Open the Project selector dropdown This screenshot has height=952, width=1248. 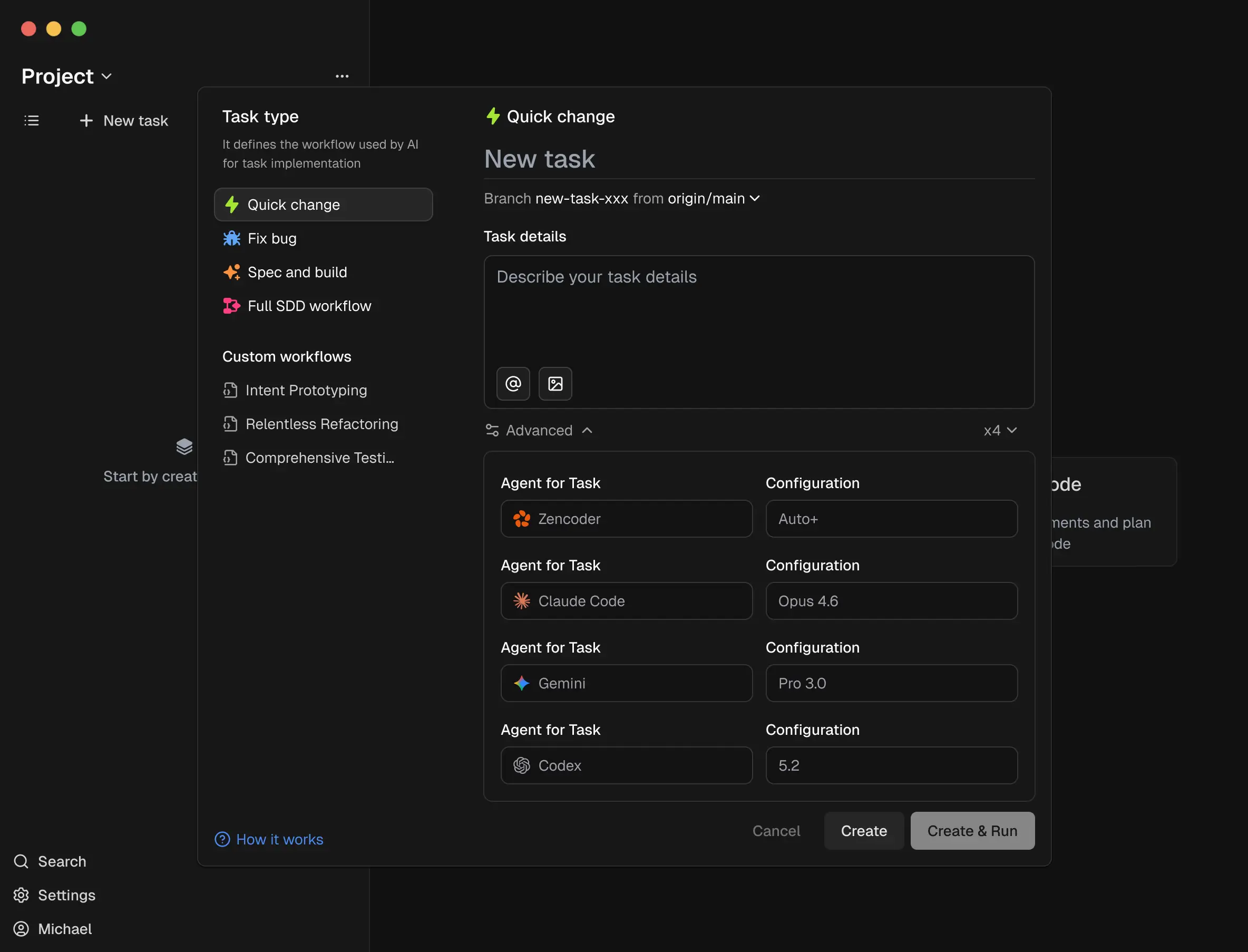pos(66,76)
